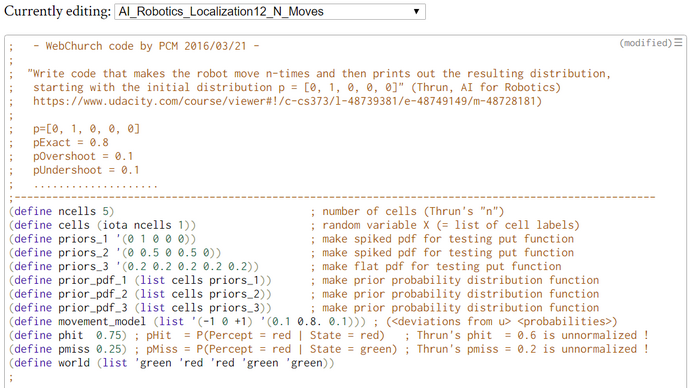Click the 'pOvershoot = 0.1' comment line
This screenshot has height=388, width=690.
point(83,156)
